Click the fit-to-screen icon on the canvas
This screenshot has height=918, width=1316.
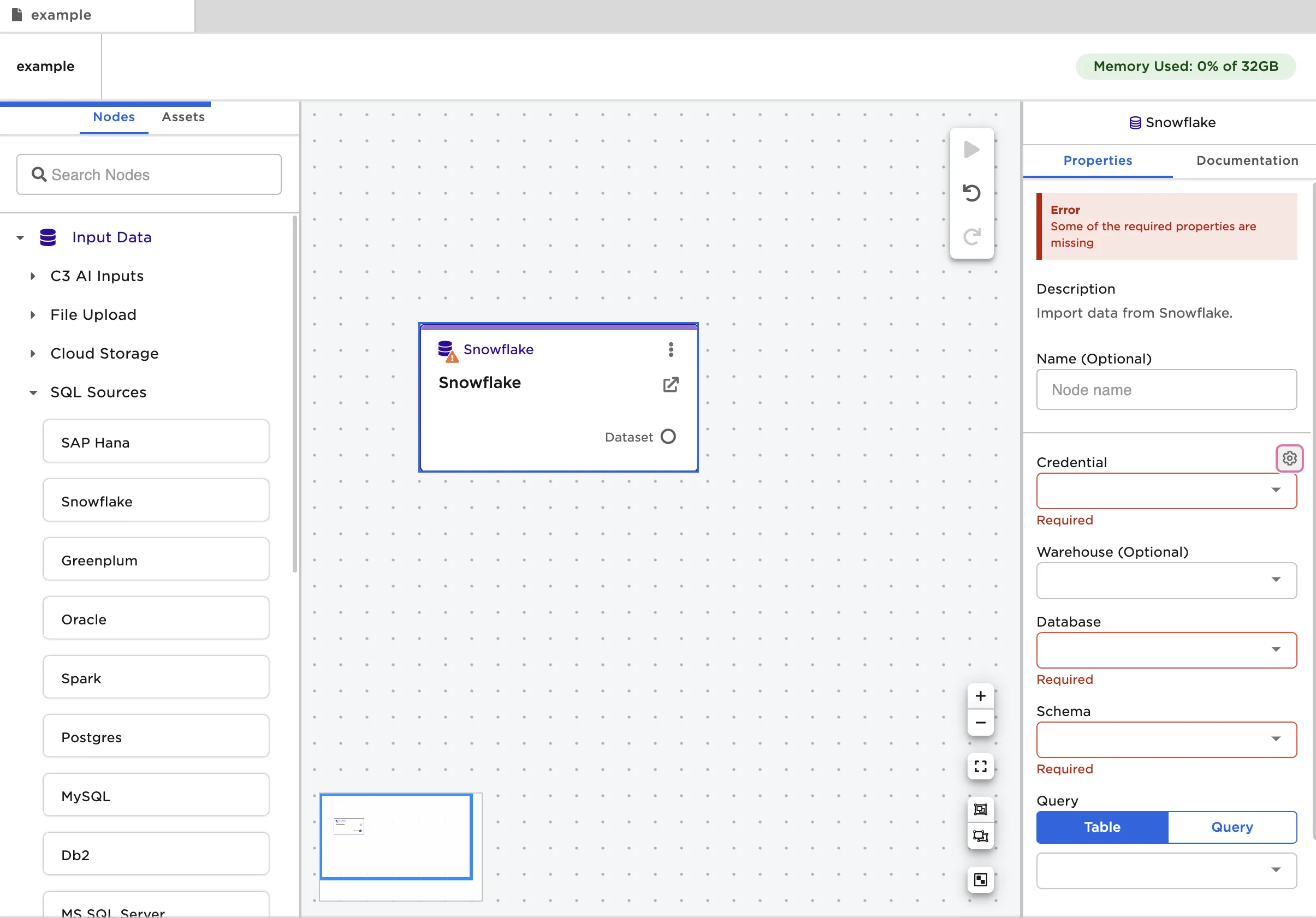tap(980, 766)
